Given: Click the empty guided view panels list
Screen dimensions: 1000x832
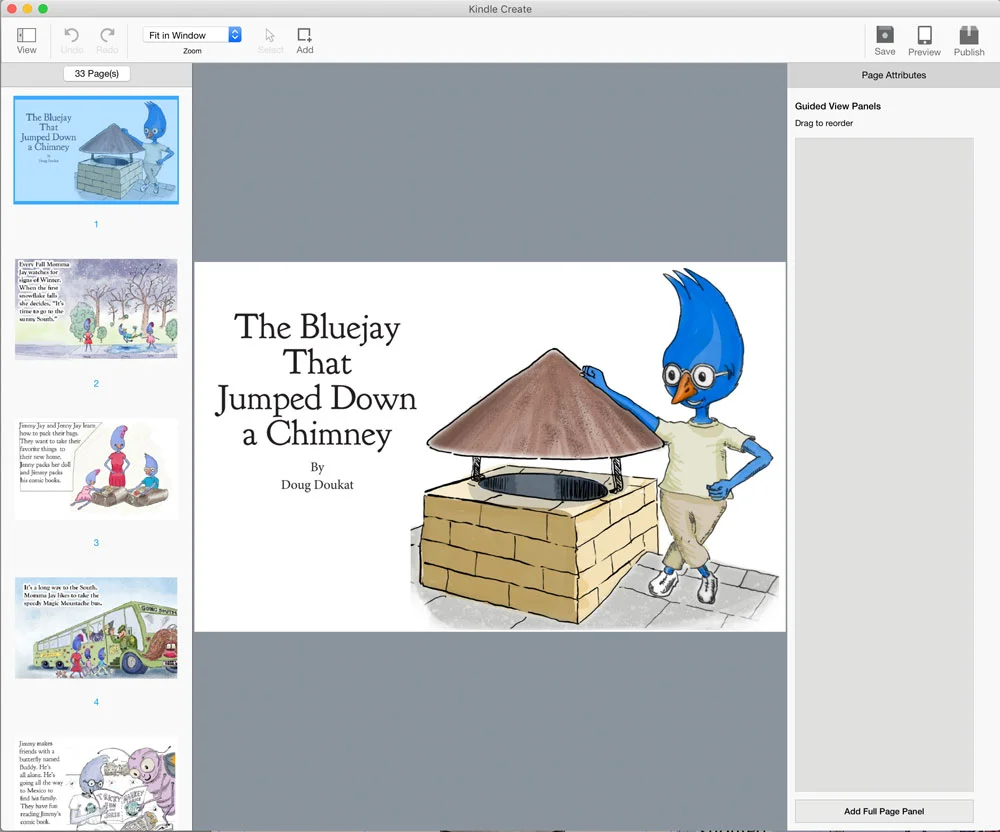Looking at the screenshot, I should pyautogui.click(x=884, y=464).
